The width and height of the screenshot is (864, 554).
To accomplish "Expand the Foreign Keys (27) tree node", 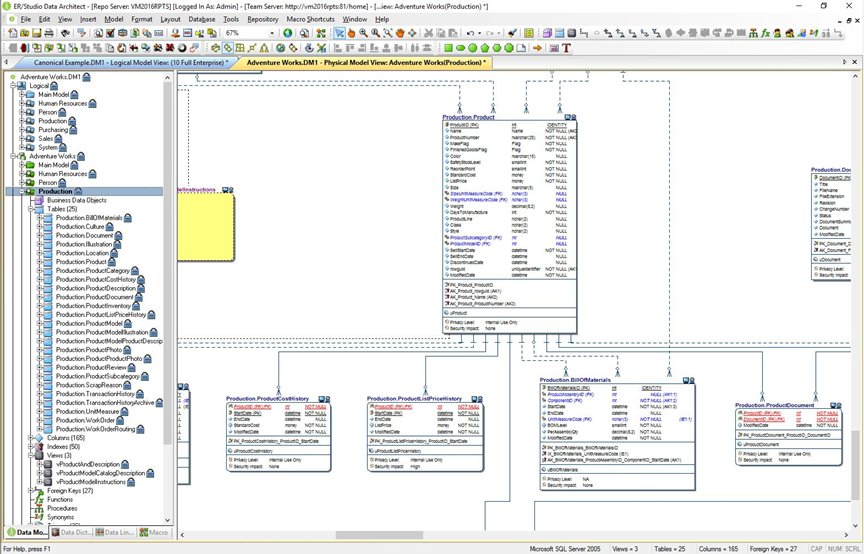I will 31,491.
